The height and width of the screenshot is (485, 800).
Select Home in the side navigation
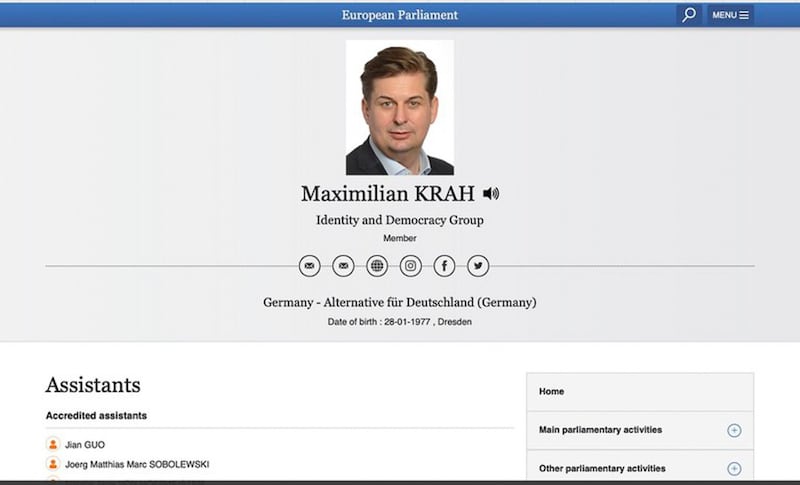coord(552,391)
